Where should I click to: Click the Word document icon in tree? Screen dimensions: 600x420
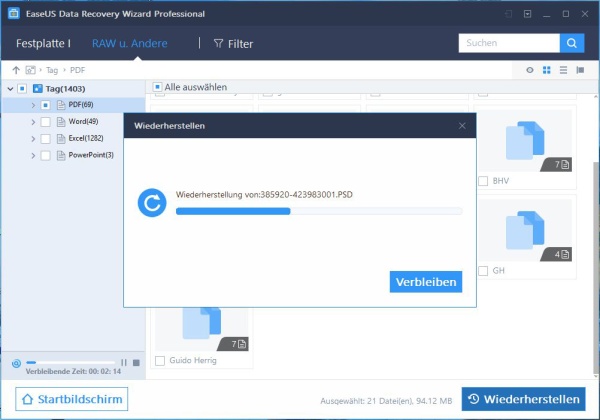(61, 122)
